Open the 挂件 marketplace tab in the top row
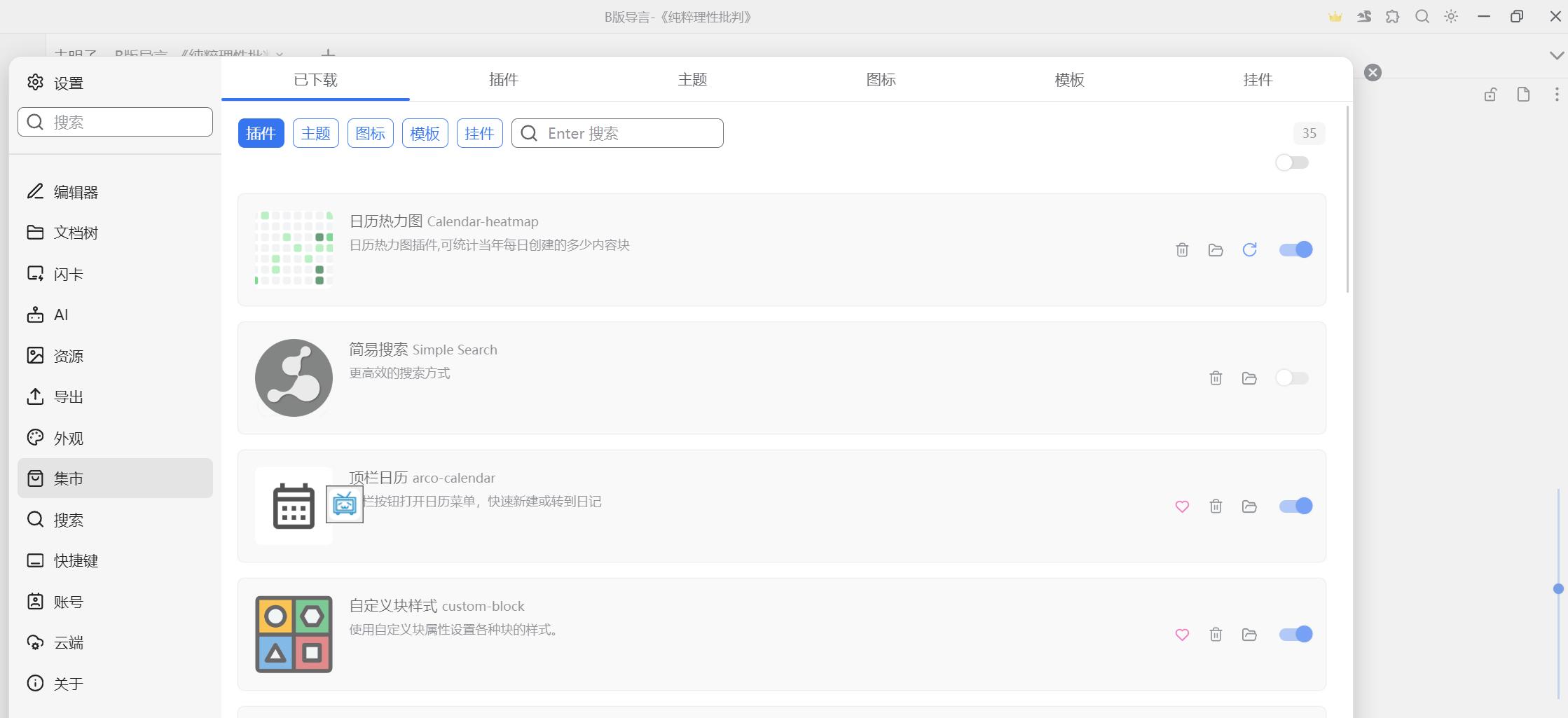Image resolution: width=1568 pixels, height=718 pixels. [1258, 79]
